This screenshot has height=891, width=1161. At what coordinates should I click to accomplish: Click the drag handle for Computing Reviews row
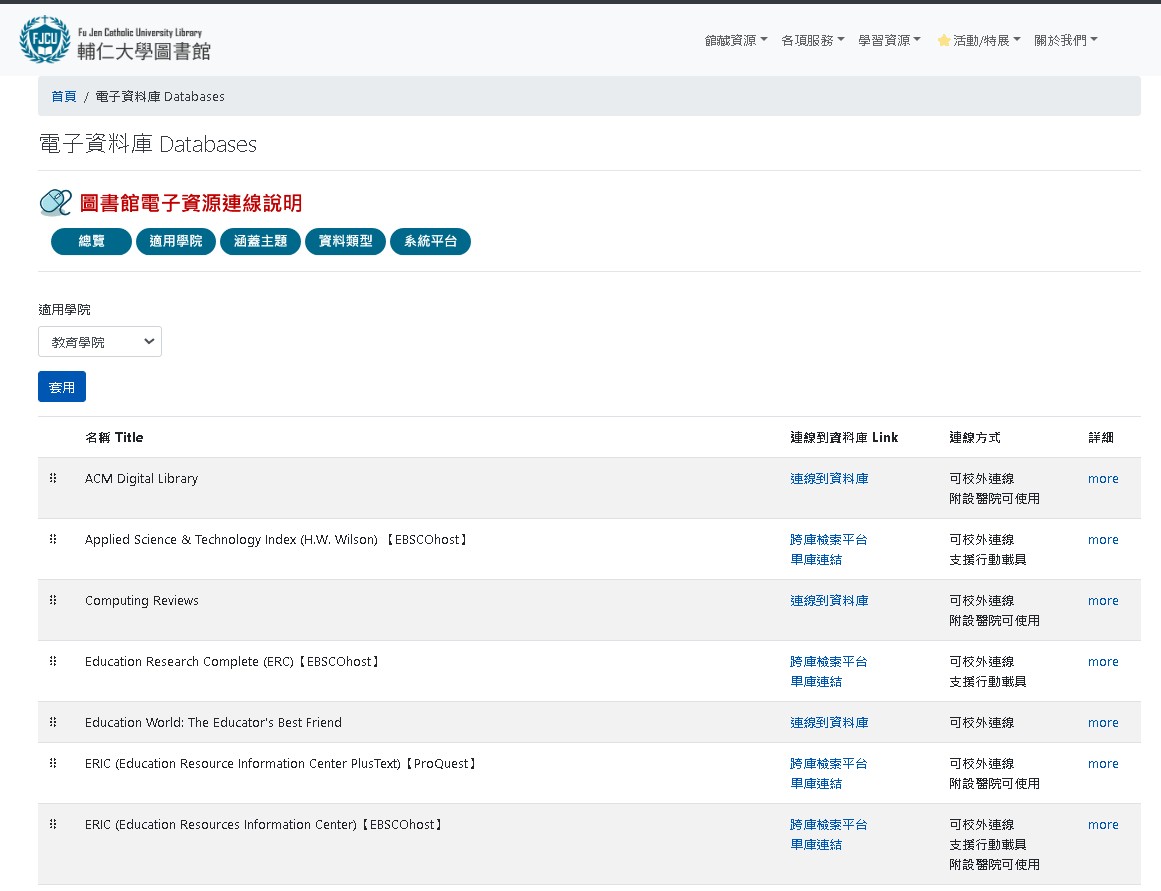[x=53, y=600]
